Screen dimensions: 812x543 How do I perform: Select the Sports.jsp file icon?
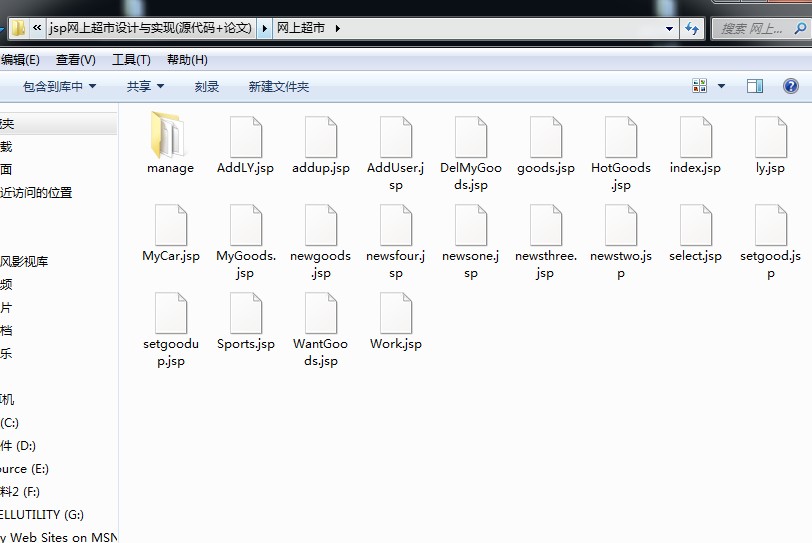coord(245,313)
